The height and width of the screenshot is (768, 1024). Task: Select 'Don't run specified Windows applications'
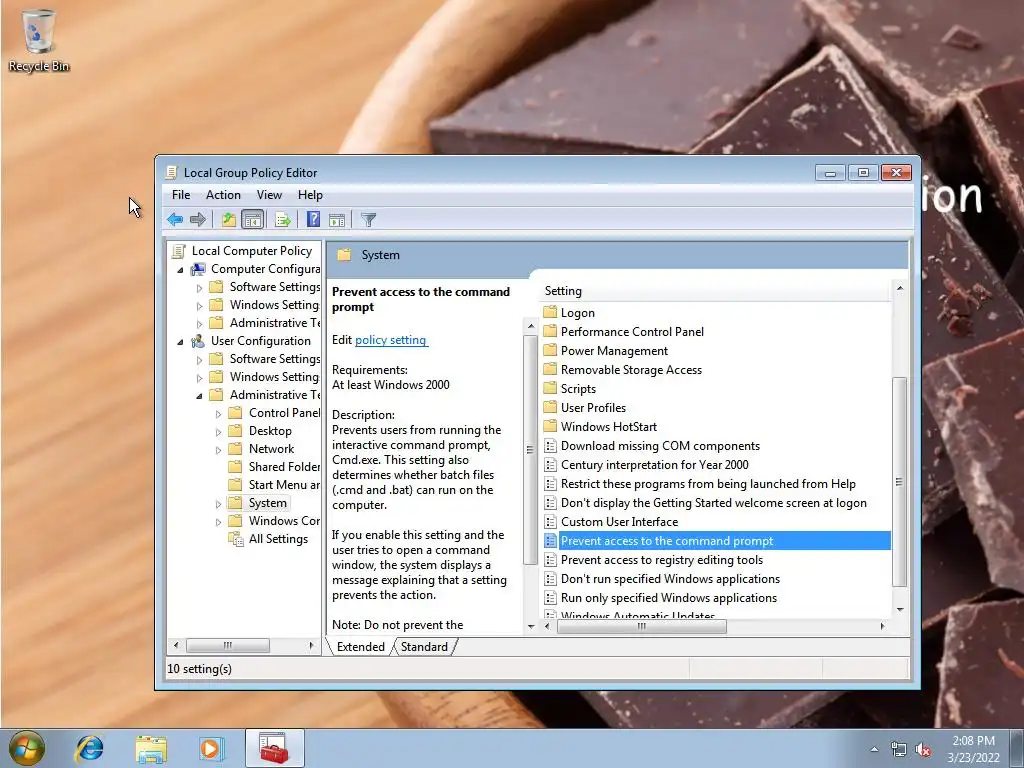click(x=670, y=579)
